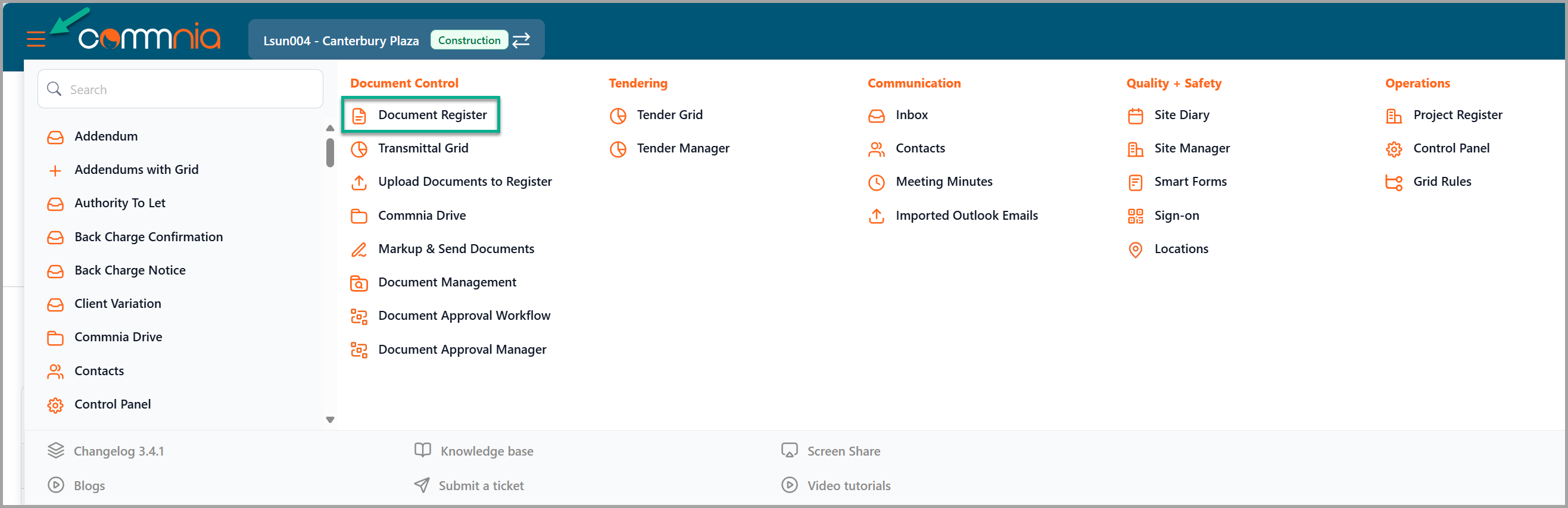
Task: Open Contacts under Communication
Action: point(919,148)
